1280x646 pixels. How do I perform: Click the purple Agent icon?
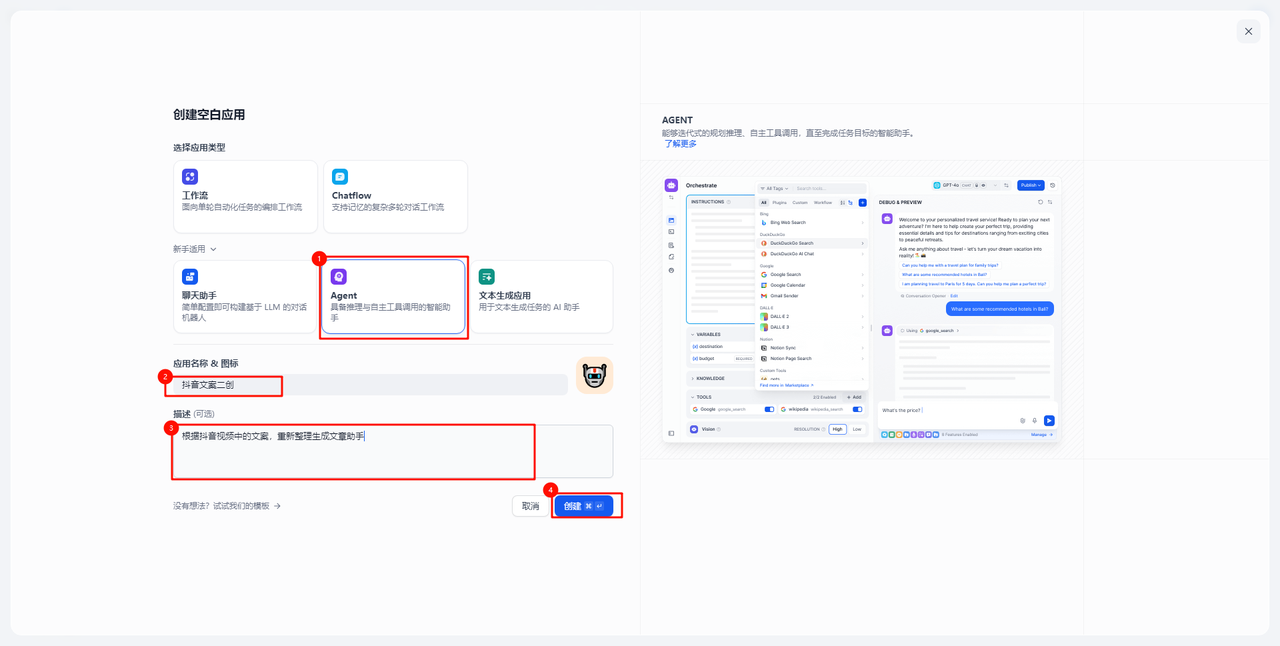pyautogui.click(x=339, y=277)
